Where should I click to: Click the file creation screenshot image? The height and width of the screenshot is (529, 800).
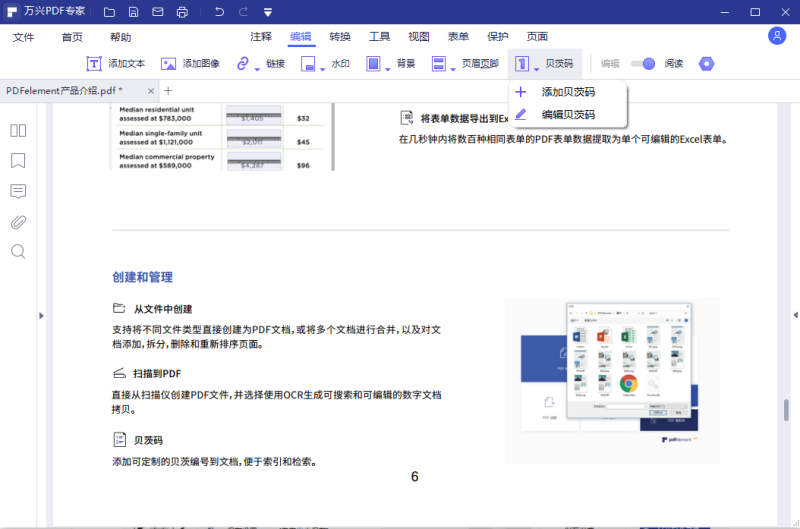612,381
